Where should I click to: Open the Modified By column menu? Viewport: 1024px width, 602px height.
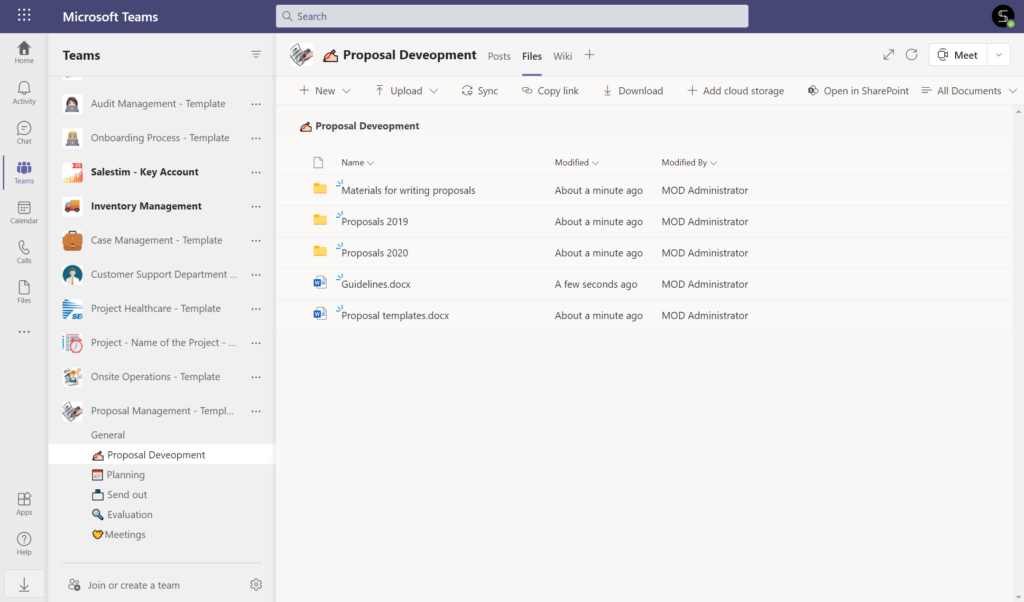689,163
